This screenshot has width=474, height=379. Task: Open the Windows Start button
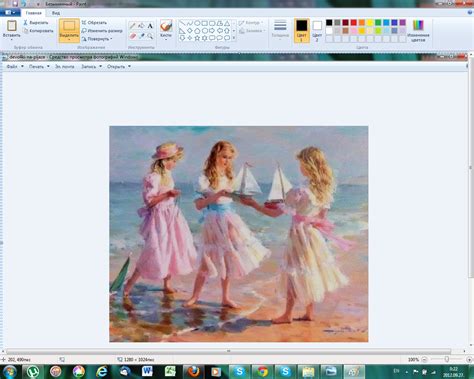(x=10, y=372)
